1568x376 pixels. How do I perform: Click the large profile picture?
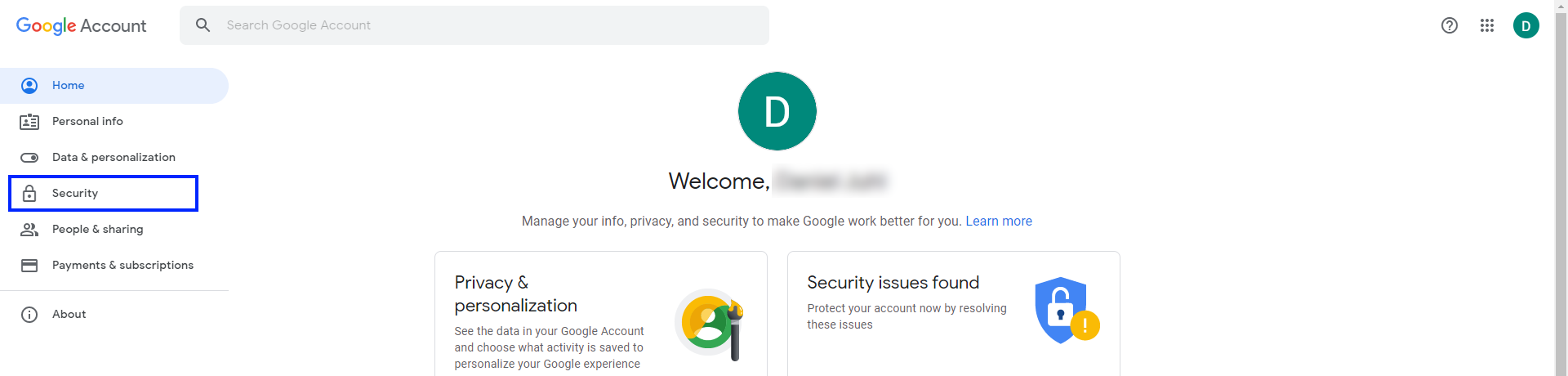(x=777, y=111)
